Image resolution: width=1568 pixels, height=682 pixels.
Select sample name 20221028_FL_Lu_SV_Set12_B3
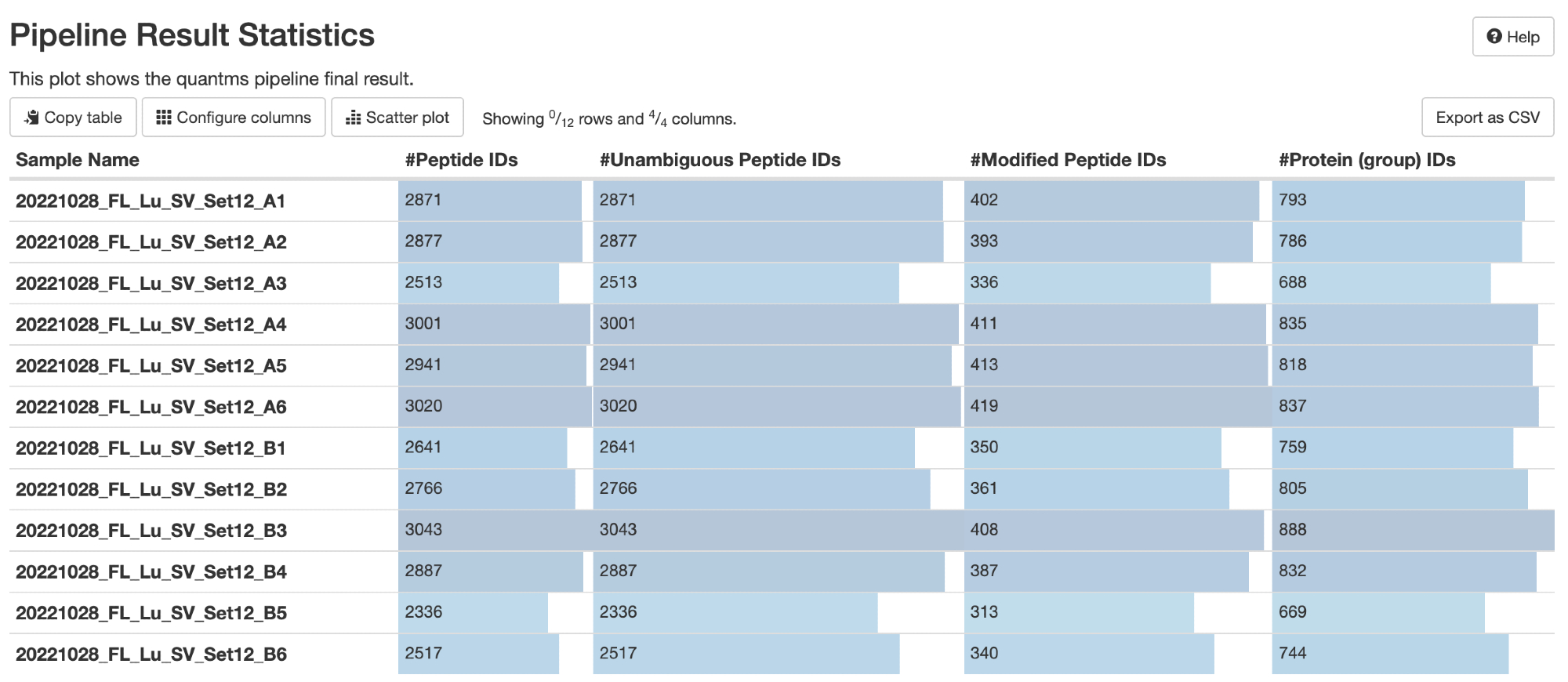point(151,531)
